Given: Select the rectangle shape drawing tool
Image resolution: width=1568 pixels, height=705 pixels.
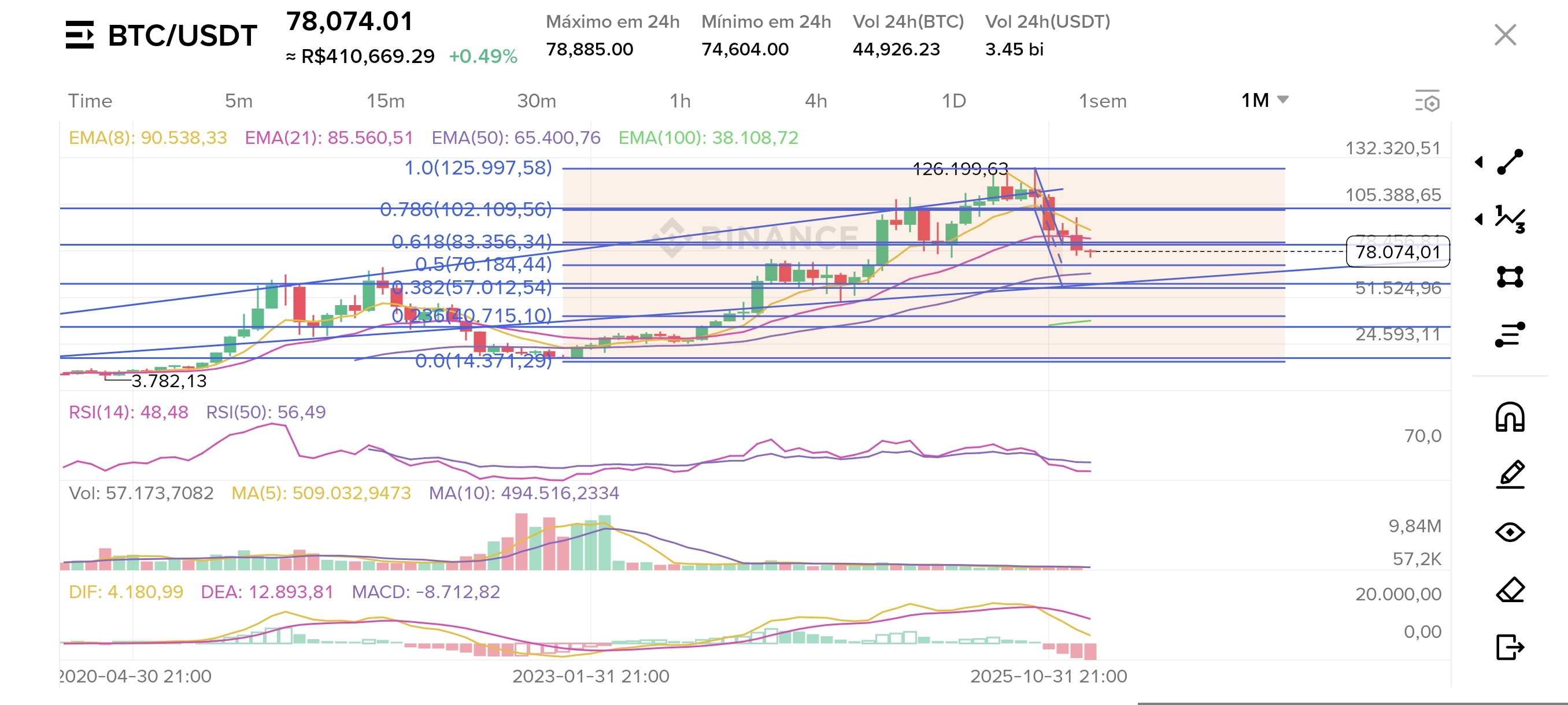Looking at the screenshot, I should 1510,277.
